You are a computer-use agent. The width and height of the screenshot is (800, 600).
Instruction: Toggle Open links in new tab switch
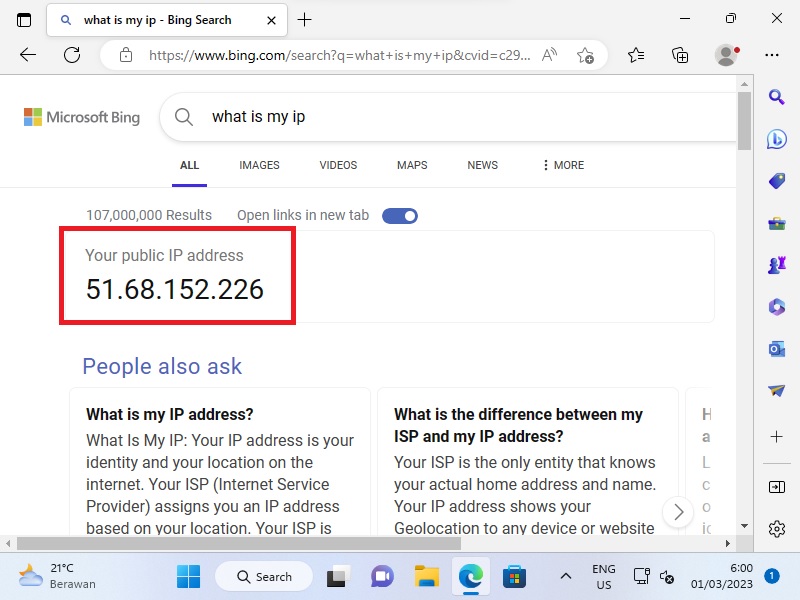click(400, 215)
